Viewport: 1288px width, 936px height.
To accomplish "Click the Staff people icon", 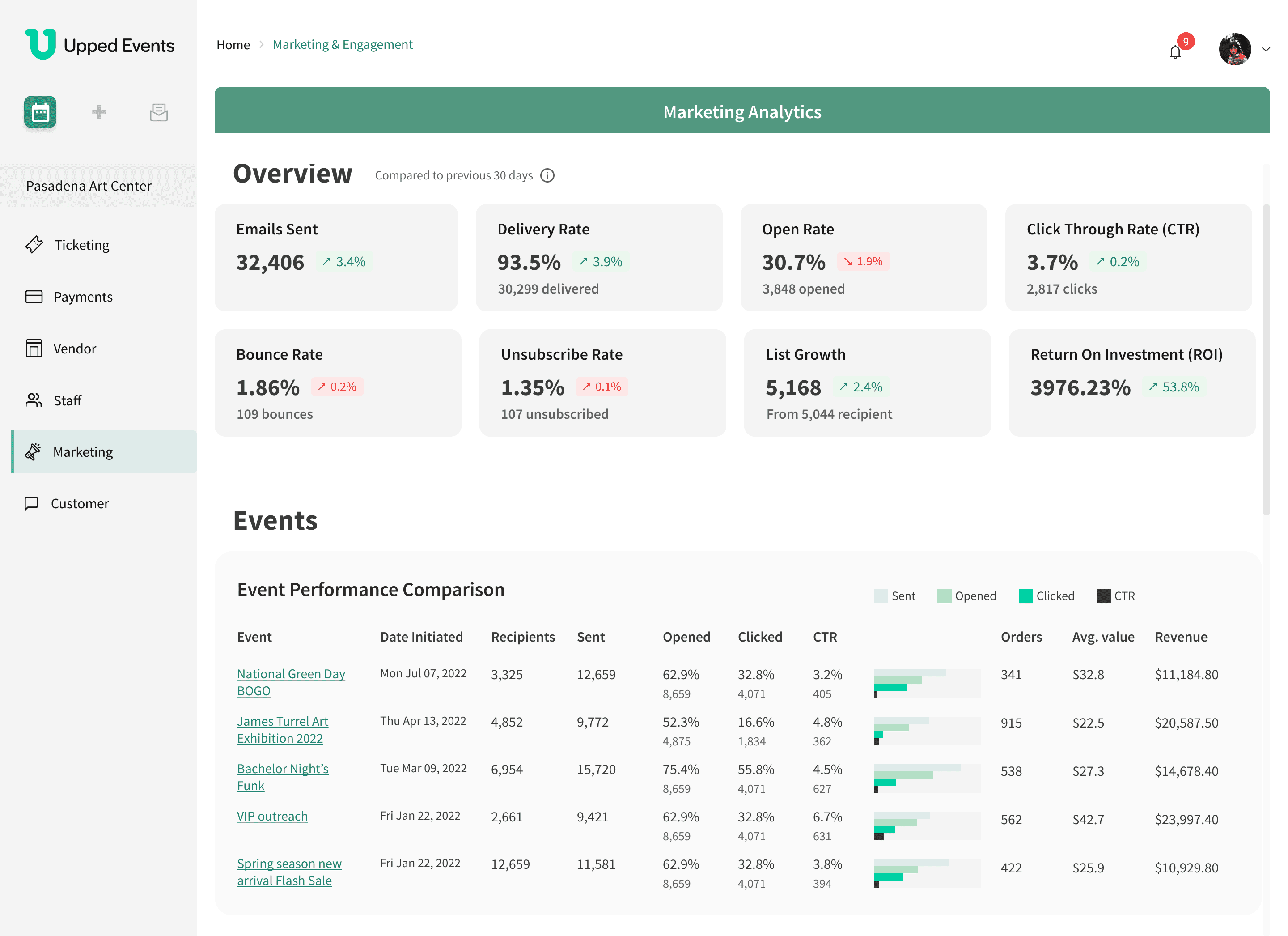I will (34, 400).
